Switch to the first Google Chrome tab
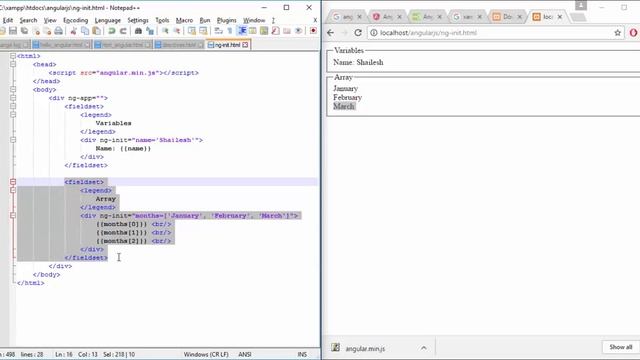The image size is (640, 360). 347,17
